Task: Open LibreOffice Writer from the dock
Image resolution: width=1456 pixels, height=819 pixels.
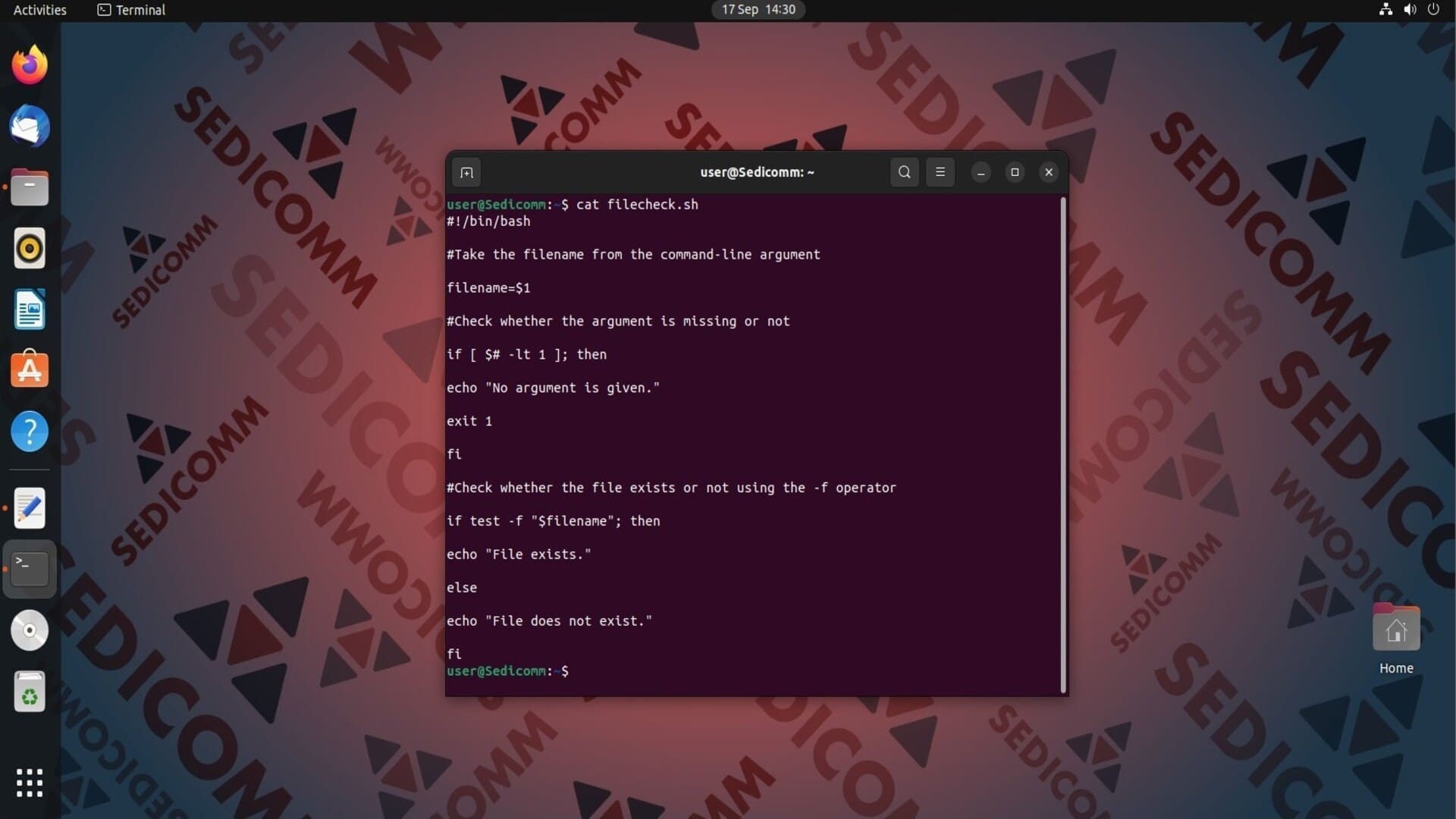Action: [x=30, y=309]
